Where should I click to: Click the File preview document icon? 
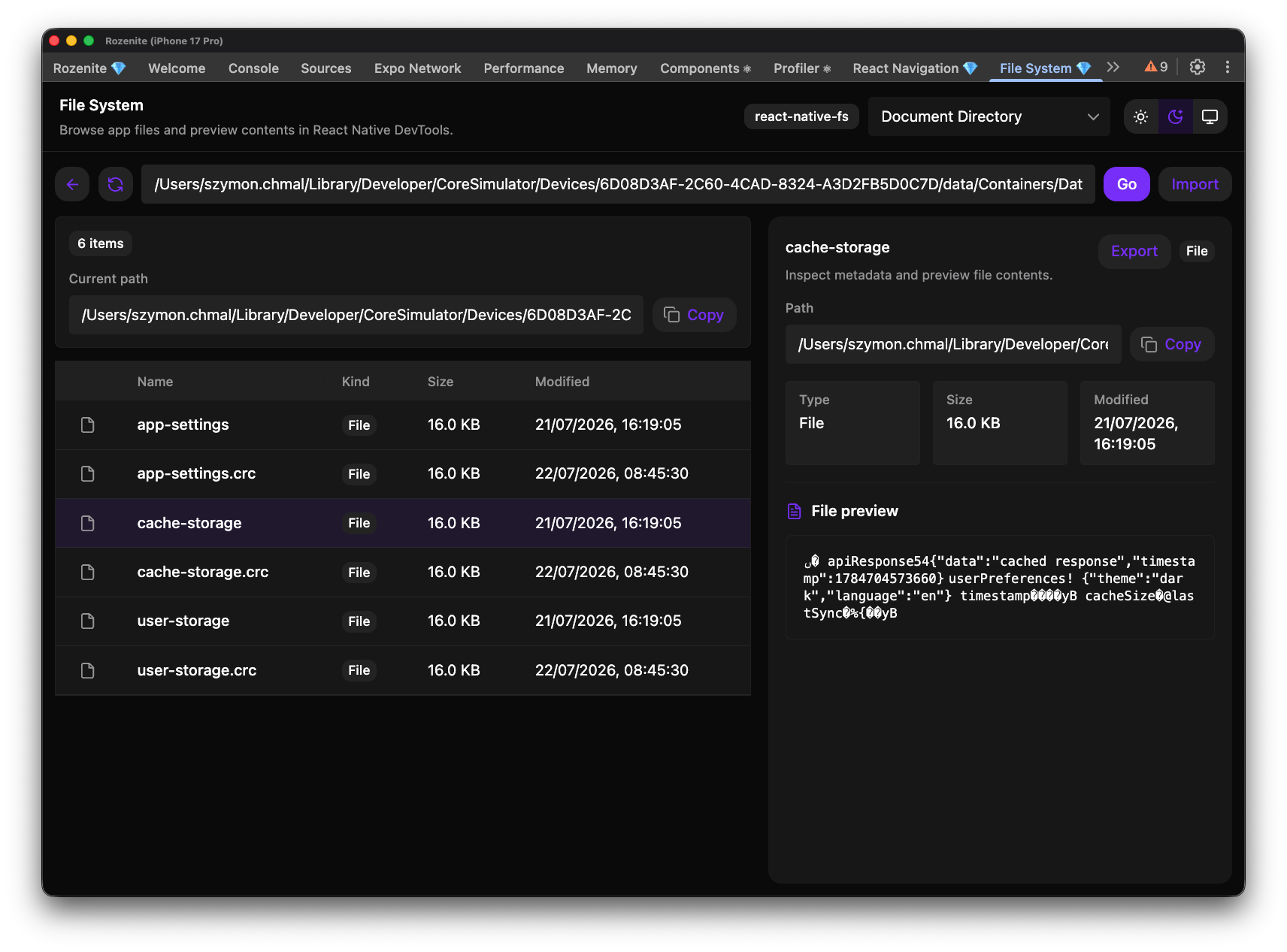click(794, 512)
